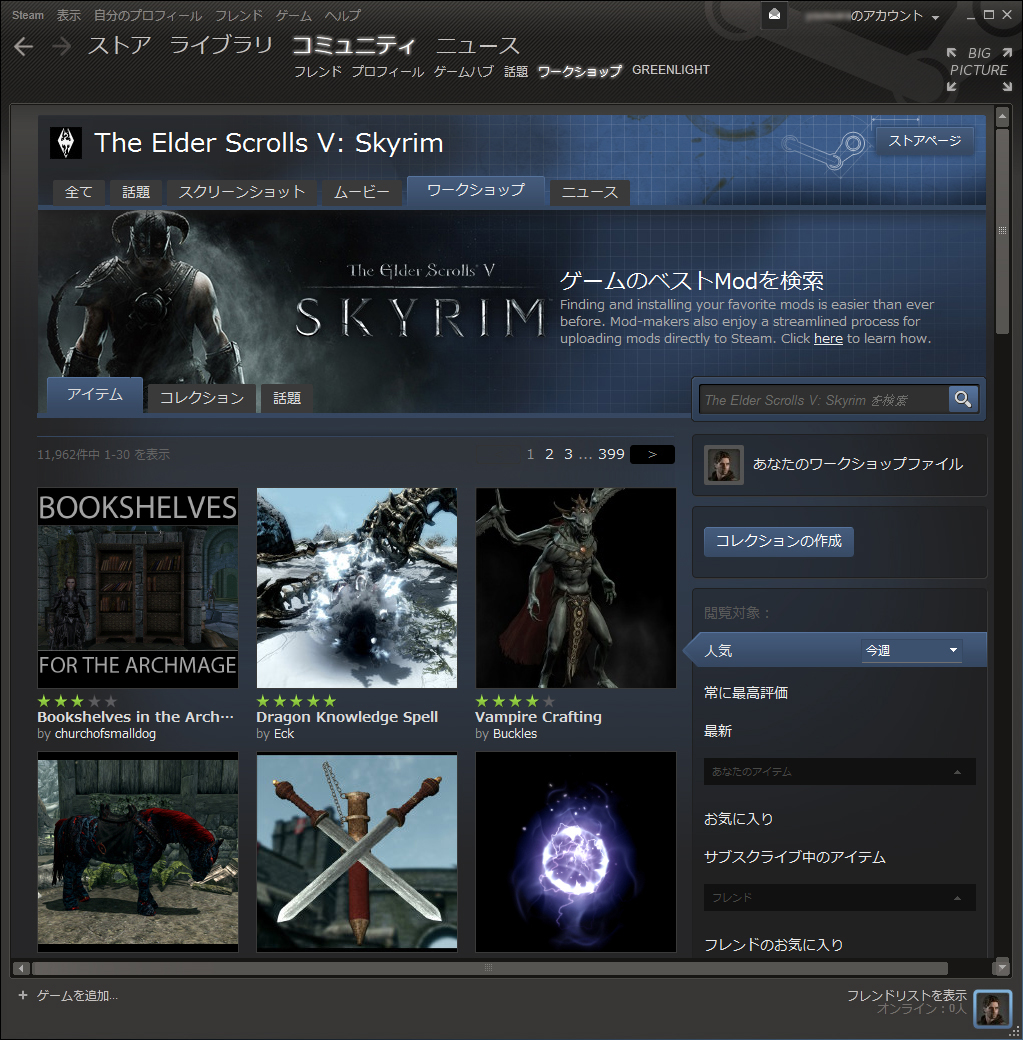1023x1040 pixels.
Task: Open the スクリーンショット tab
Action: point(242,192)
